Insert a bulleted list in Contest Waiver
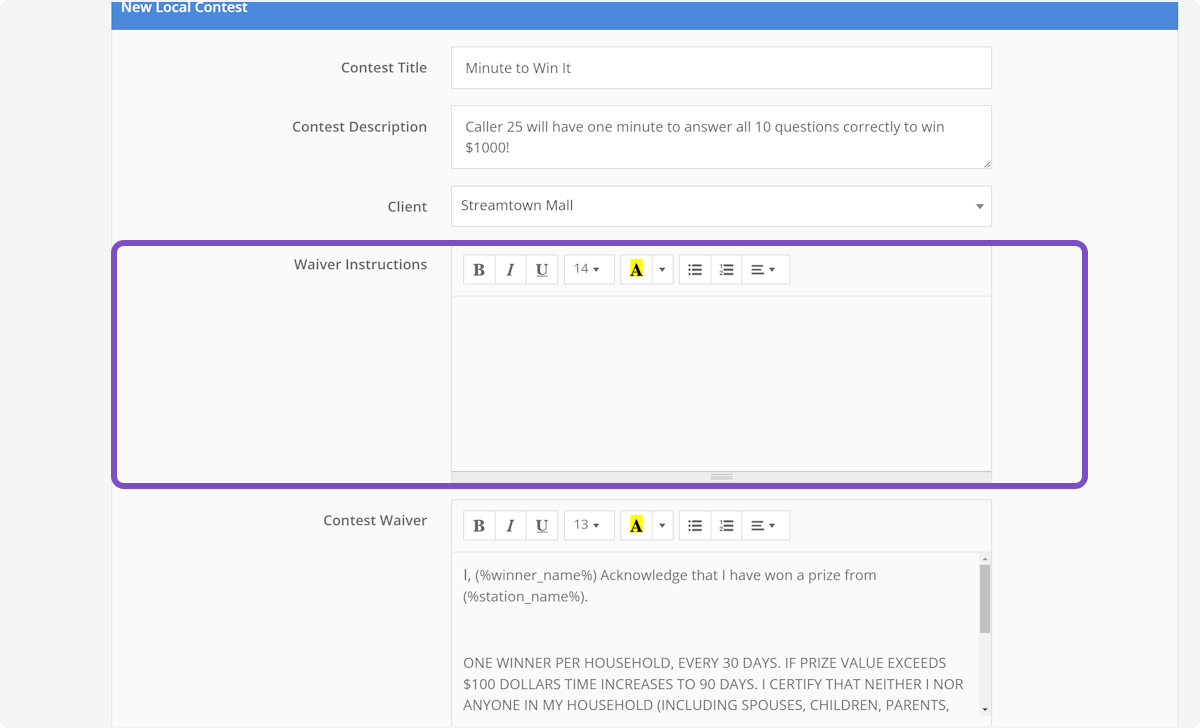The height and width of the screenshot is (728, 1200). point(694,525)
